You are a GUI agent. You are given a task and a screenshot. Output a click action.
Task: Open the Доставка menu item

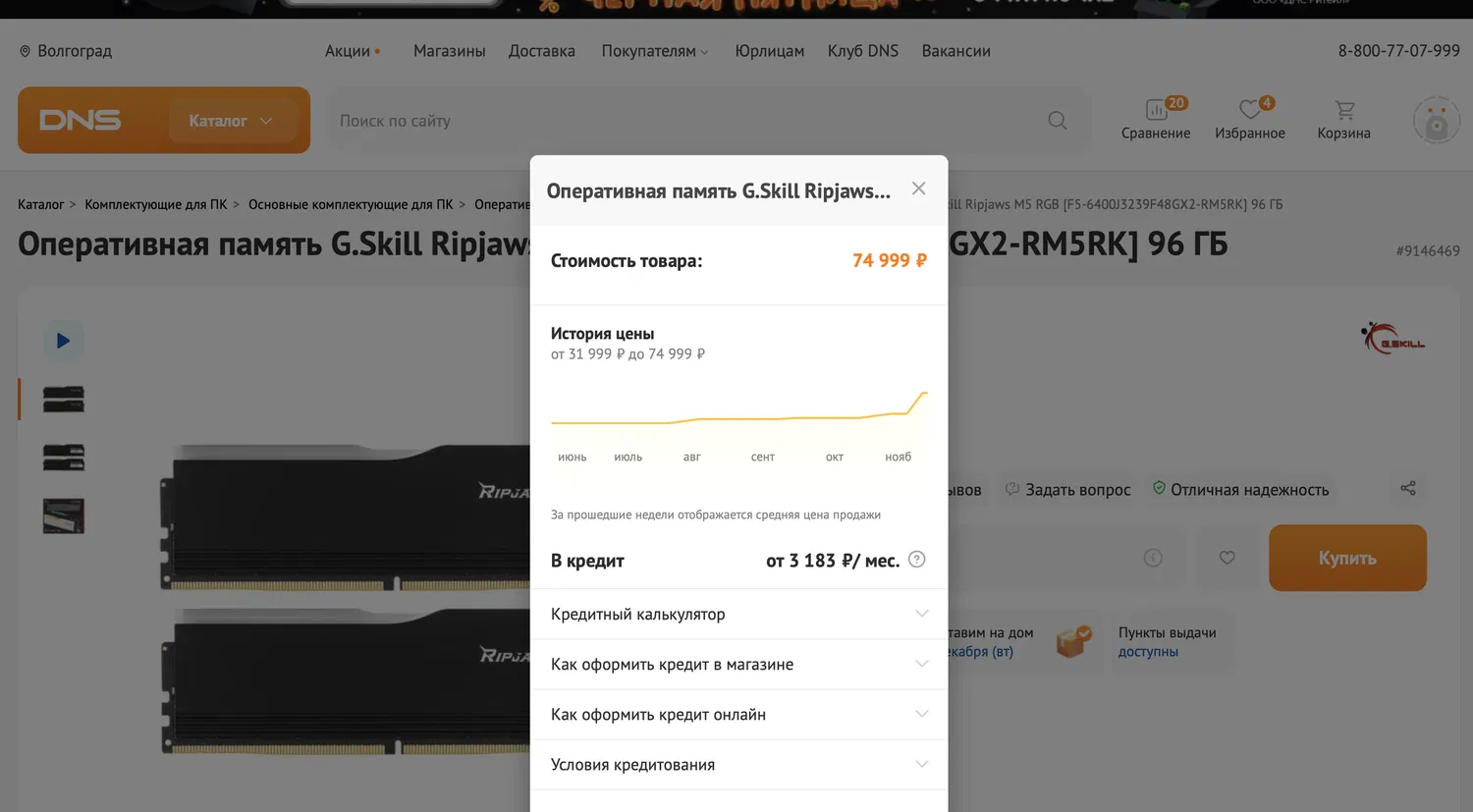[542, 51]
